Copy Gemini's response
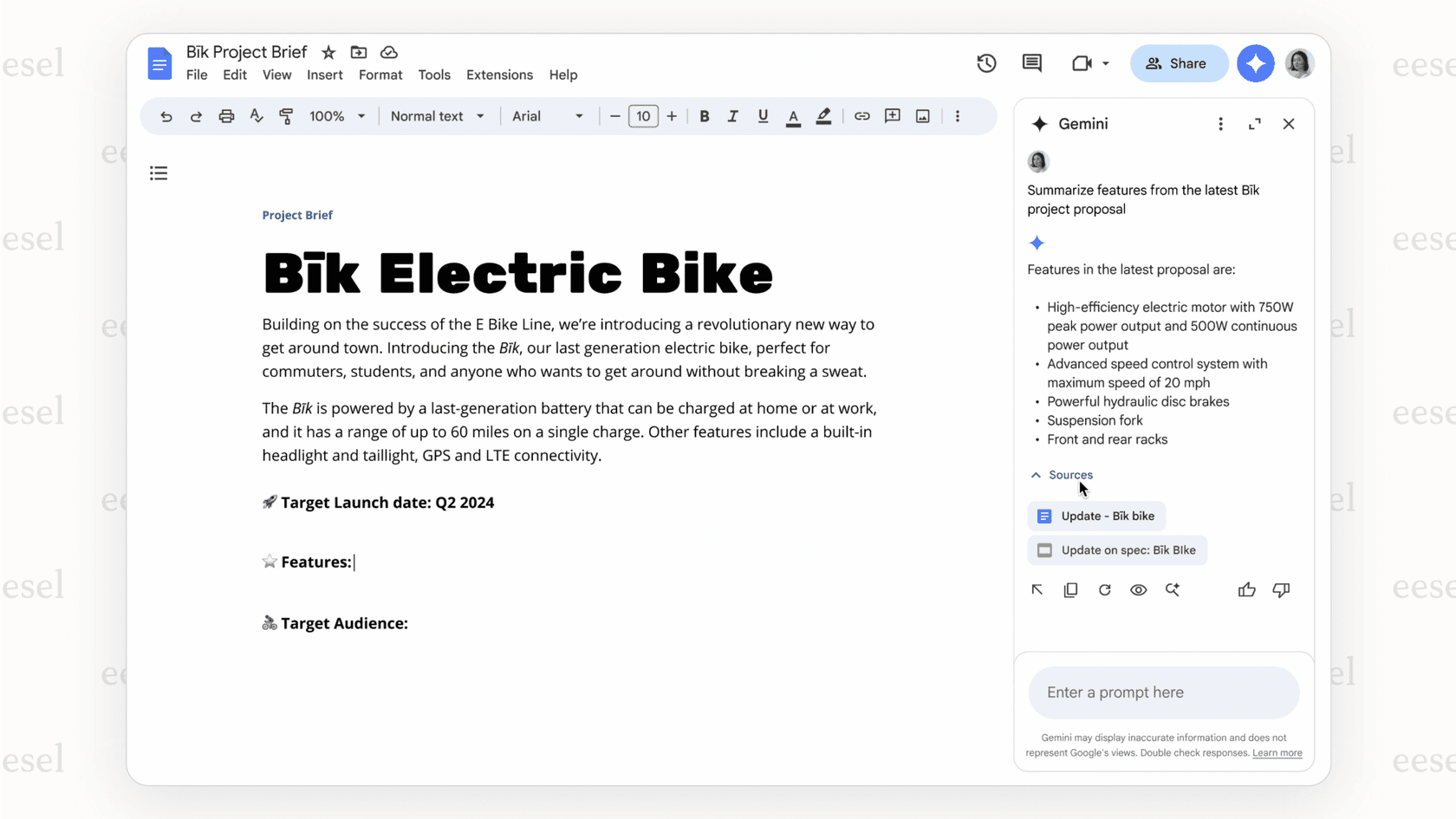Screen dimensions: 1456x819 click(1070, 589)
